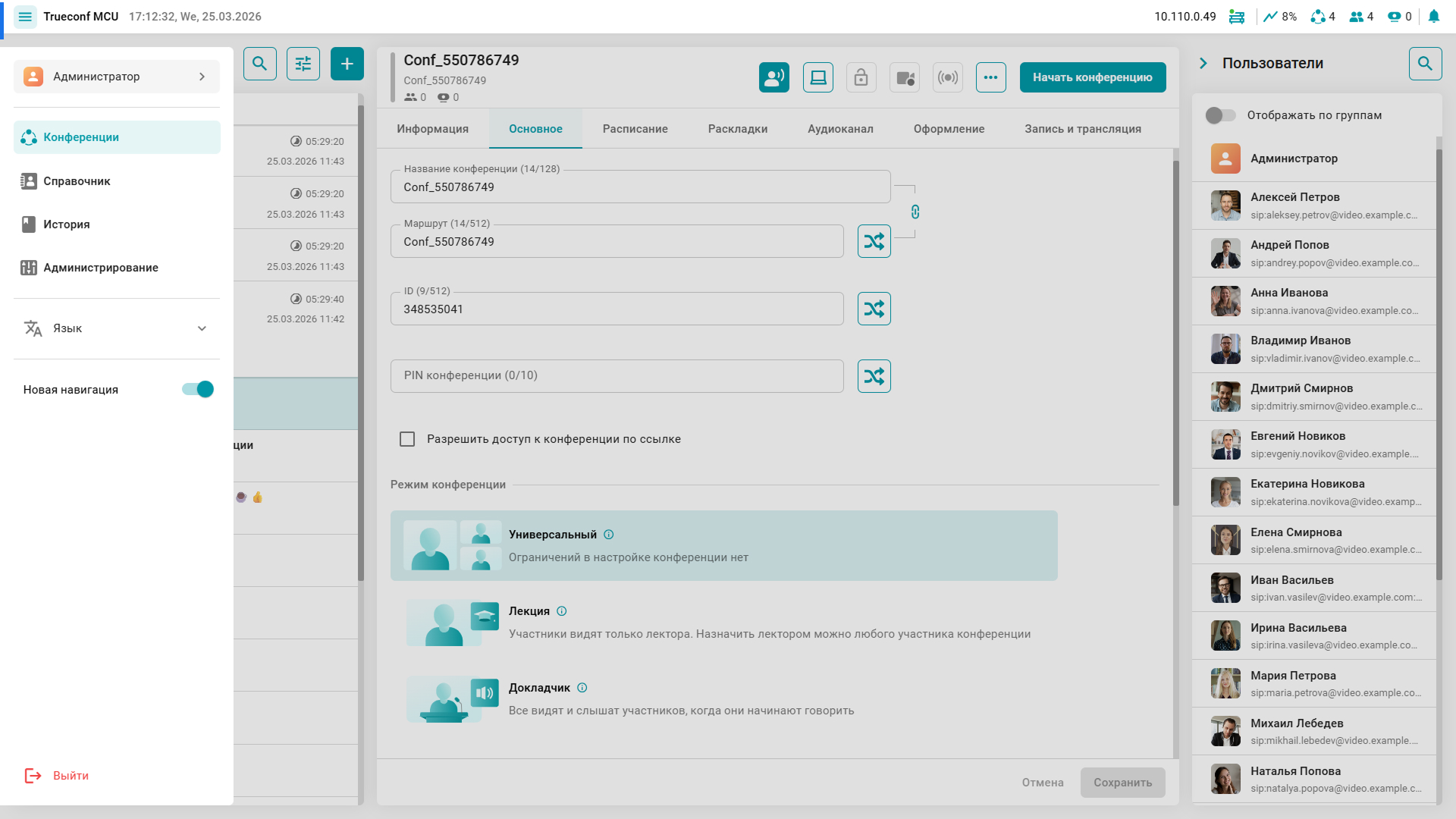Open conference list filter settings
Screen dimensions: 1456x819
click(303, 64)
